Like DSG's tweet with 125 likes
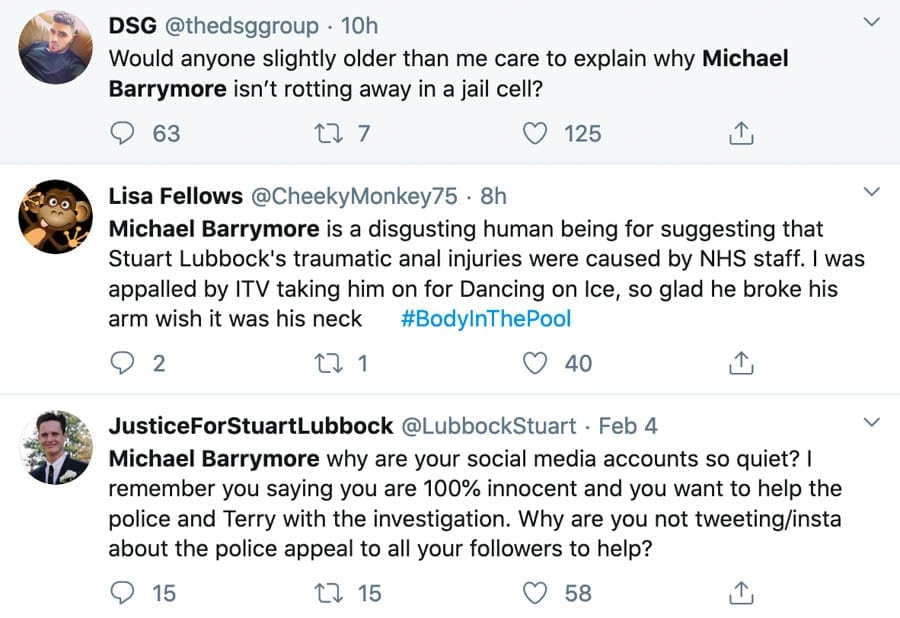 (x=538, y=132)
